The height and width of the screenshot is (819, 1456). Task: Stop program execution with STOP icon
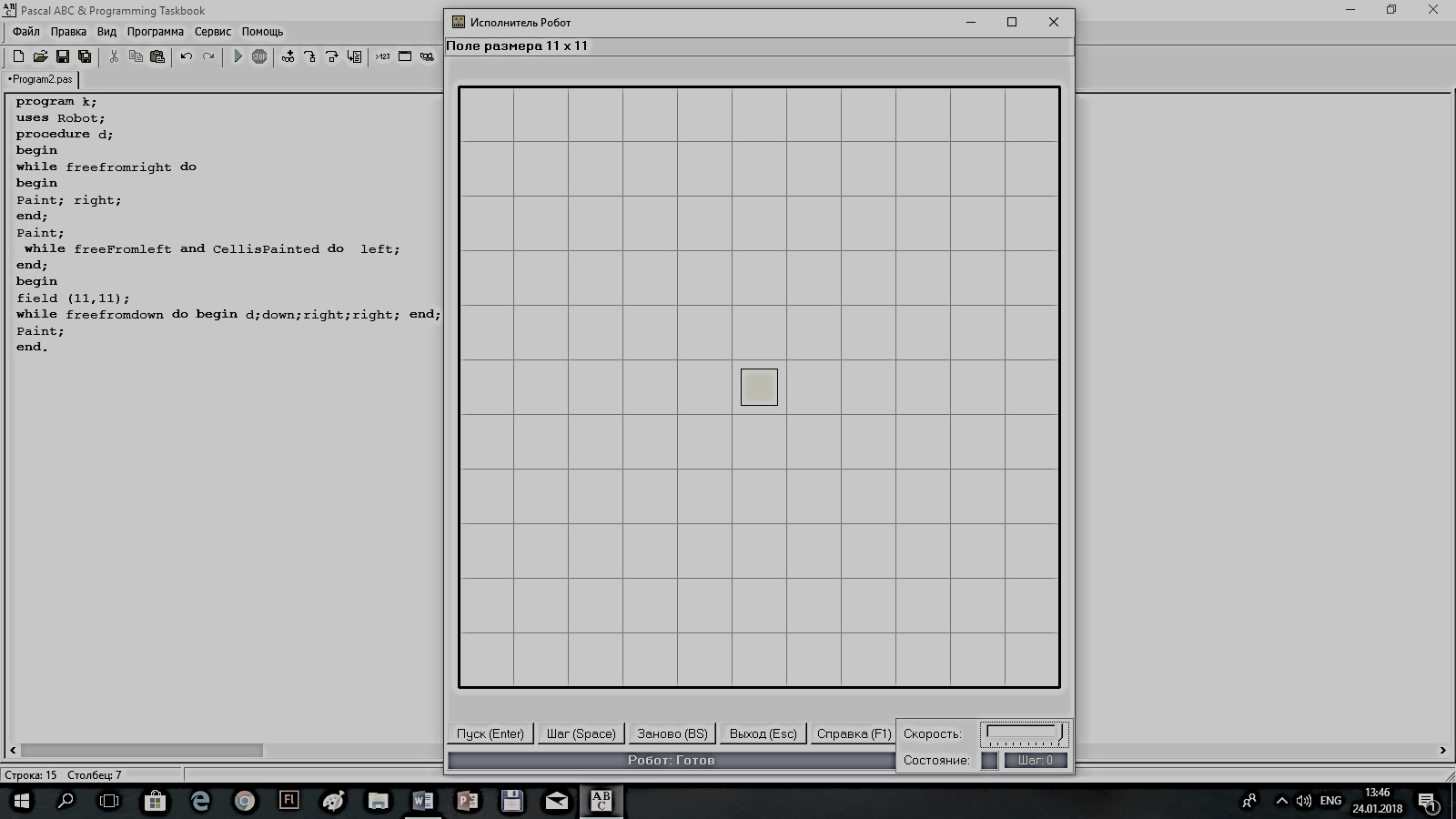click(259, 56)
